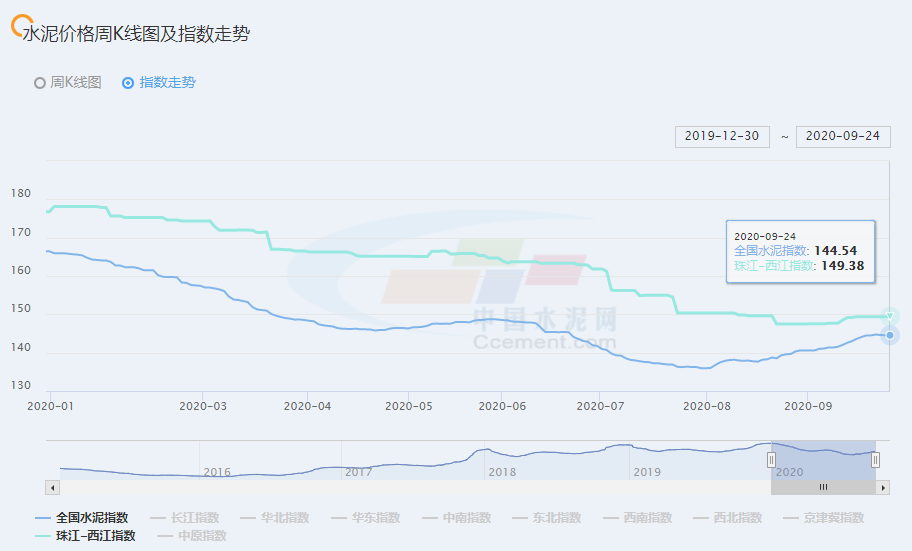Click the 2018 marker in the overview timeline

pos(502,472)
